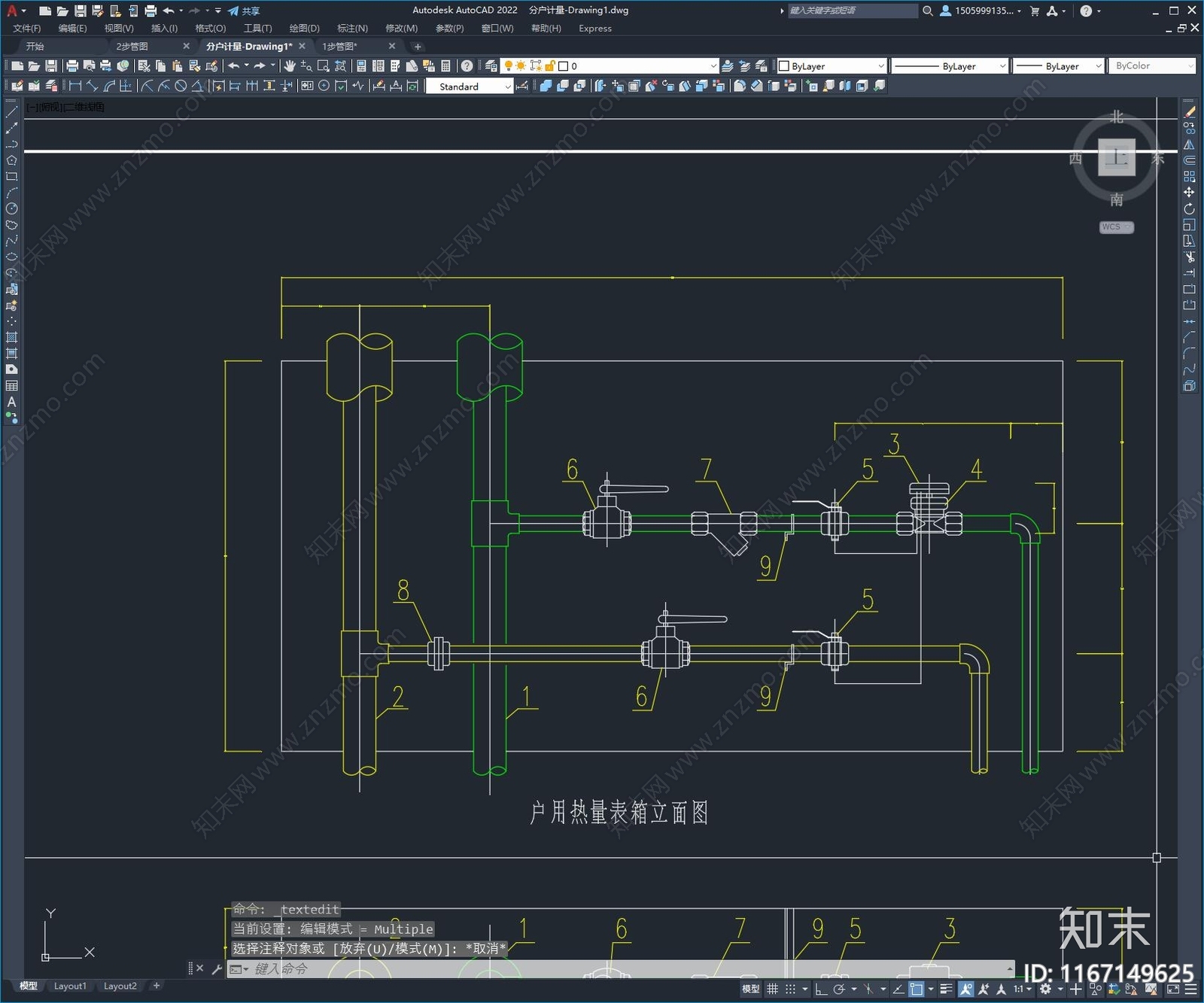This screenshot has width=1204, height=1003.
Task: Toggle polar tracking in status bar
Action: point(839,989)
